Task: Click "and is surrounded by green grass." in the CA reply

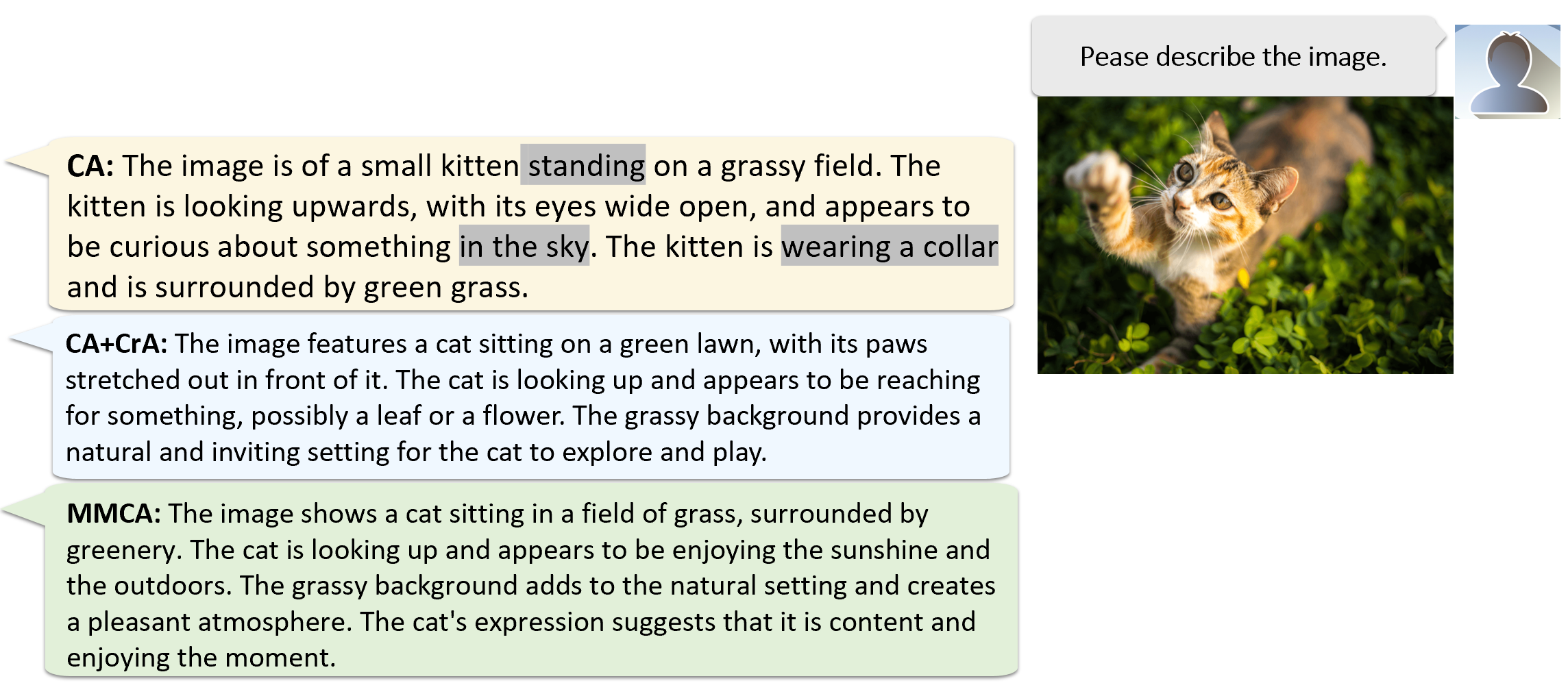Action: (297, 287)
